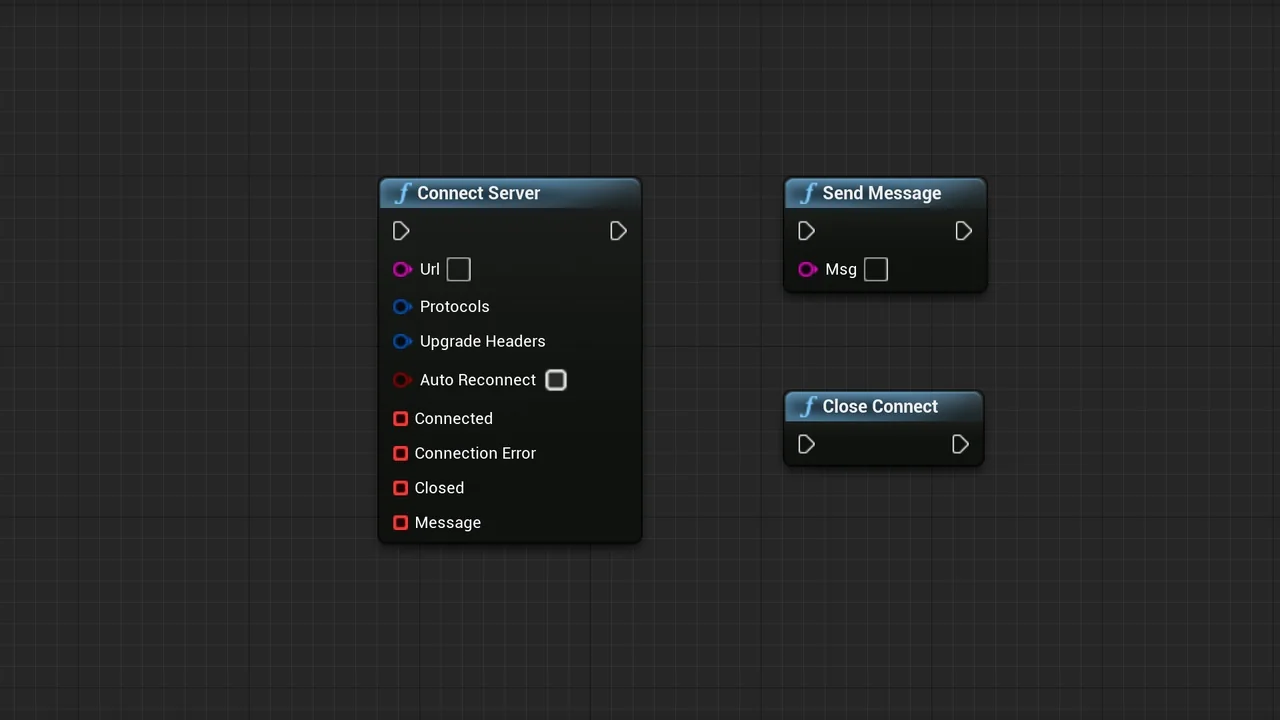Click the execution input arrow on Close Connect

pos(806,445)
